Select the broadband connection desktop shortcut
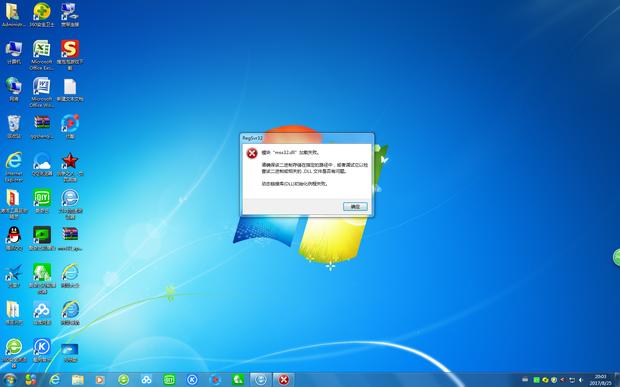This screenshot has height=387, width=620. pyautogui.click(x=70, y=15)
